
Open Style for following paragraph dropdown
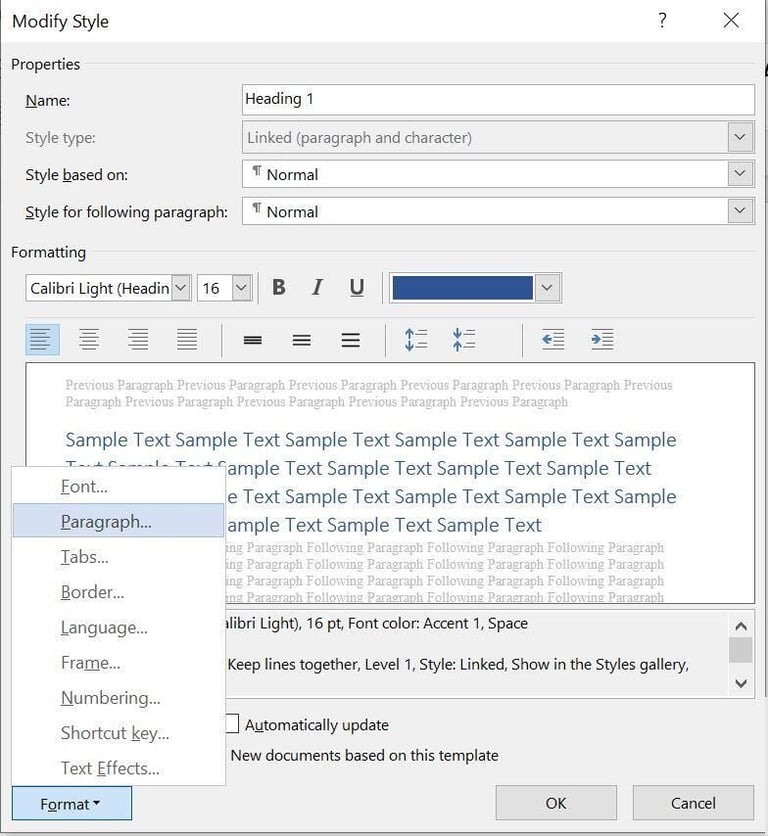pos(740,212)
